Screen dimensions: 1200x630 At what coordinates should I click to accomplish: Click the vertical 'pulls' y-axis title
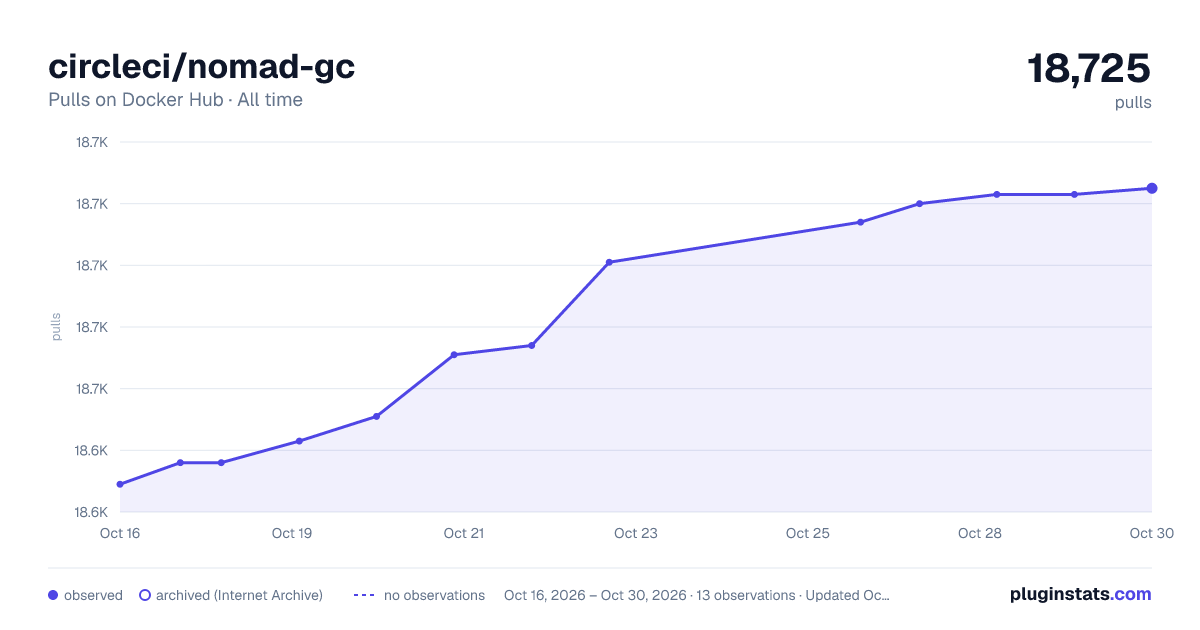click(57, 327)
